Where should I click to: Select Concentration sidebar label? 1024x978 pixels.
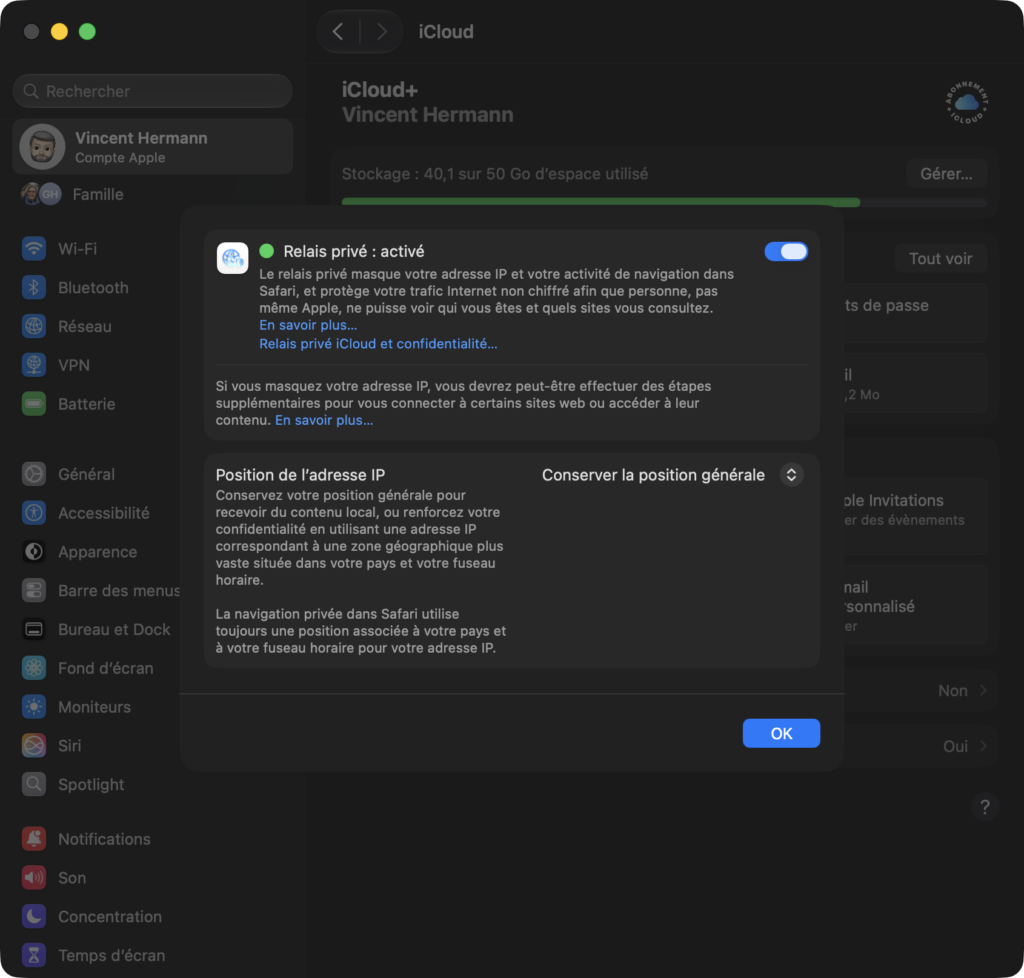pos(110,917)
